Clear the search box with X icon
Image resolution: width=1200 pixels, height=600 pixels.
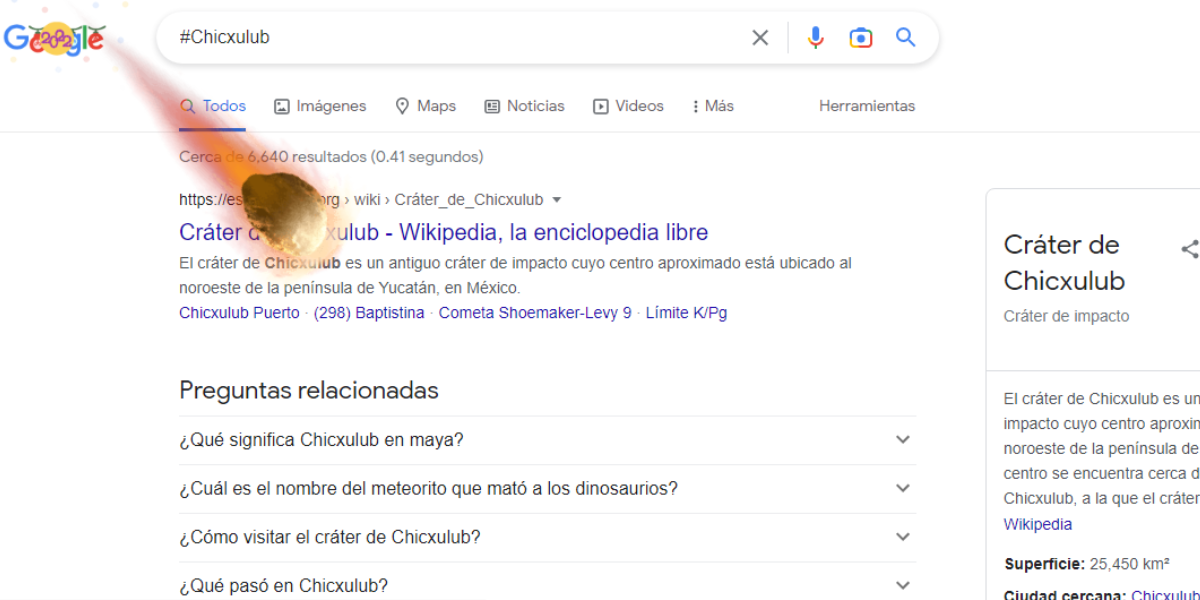(x=760, y=38)
